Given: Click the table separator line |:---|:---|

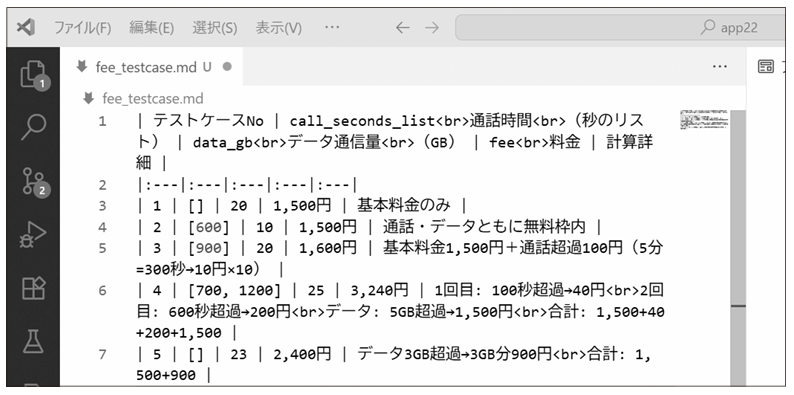Looking at the screenshot, I should [247, 185].
